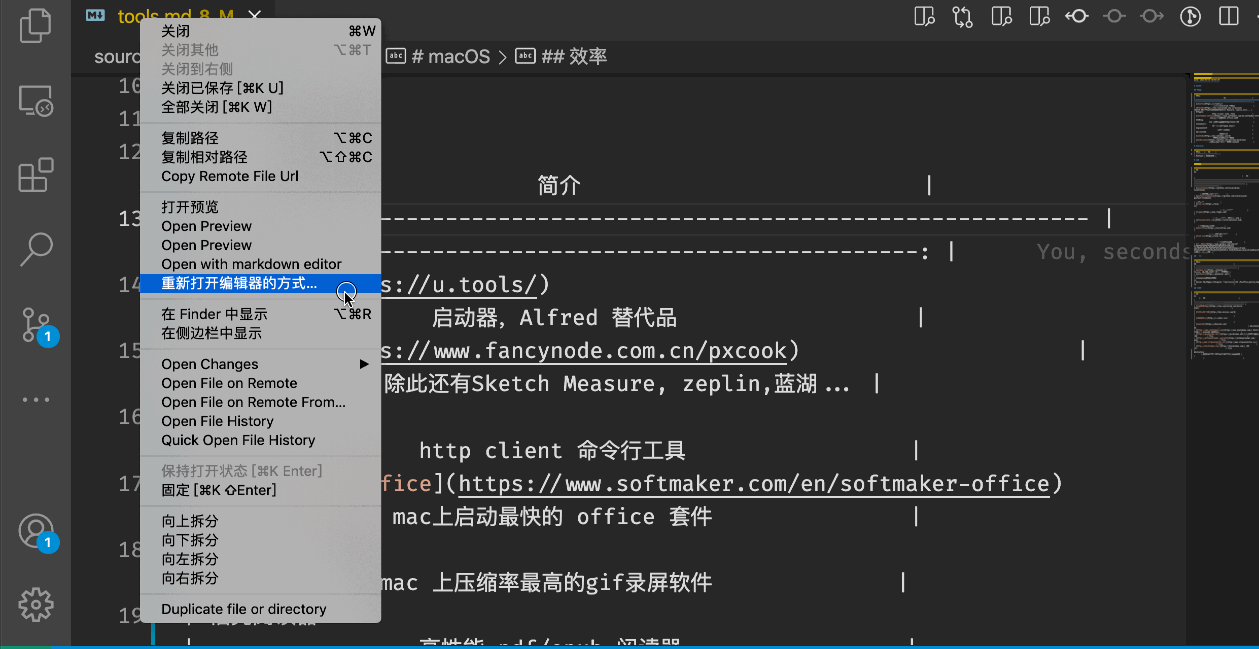Open the Git graph circle icon
The width and height of the screenshot is (1259, 649).
click(1190, 16)
